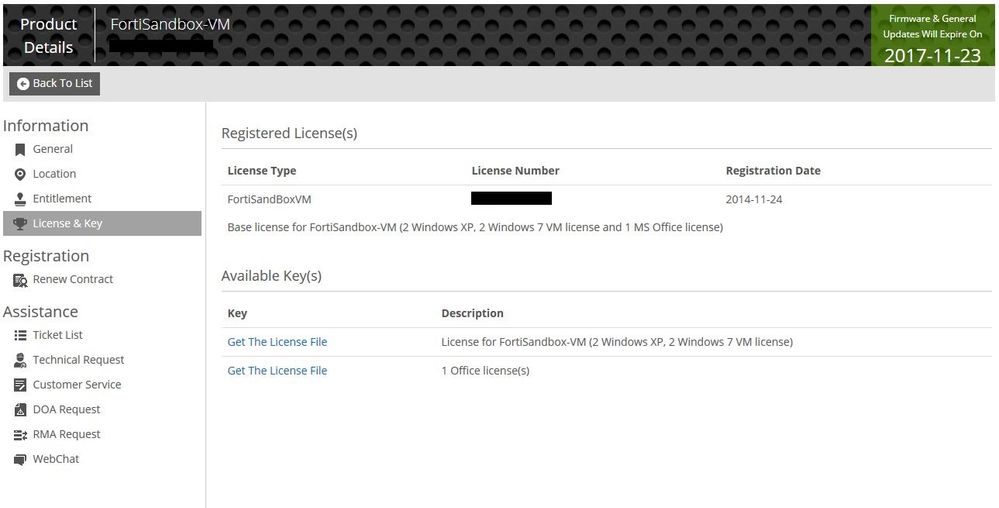
Task: Click the RMA Request icon
Action: click(x=20, y=435)
